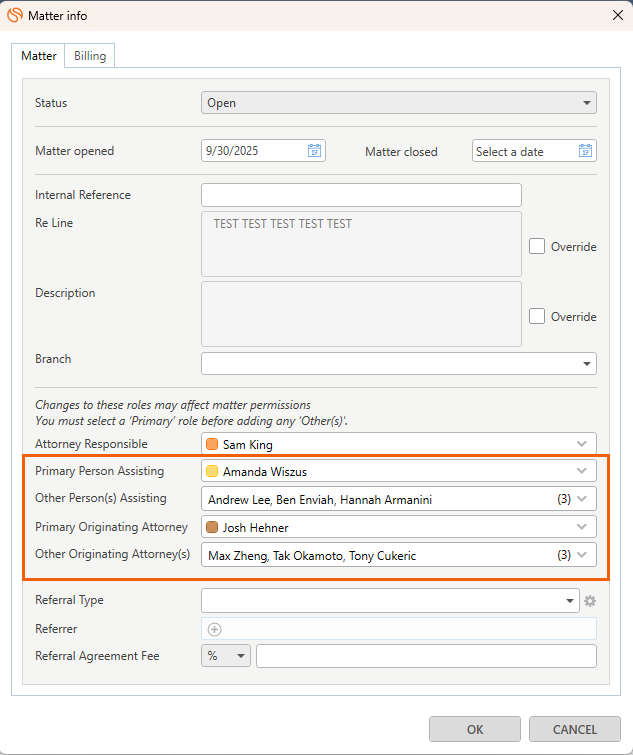Click the Josh Hehner brown color swatch

212,527
